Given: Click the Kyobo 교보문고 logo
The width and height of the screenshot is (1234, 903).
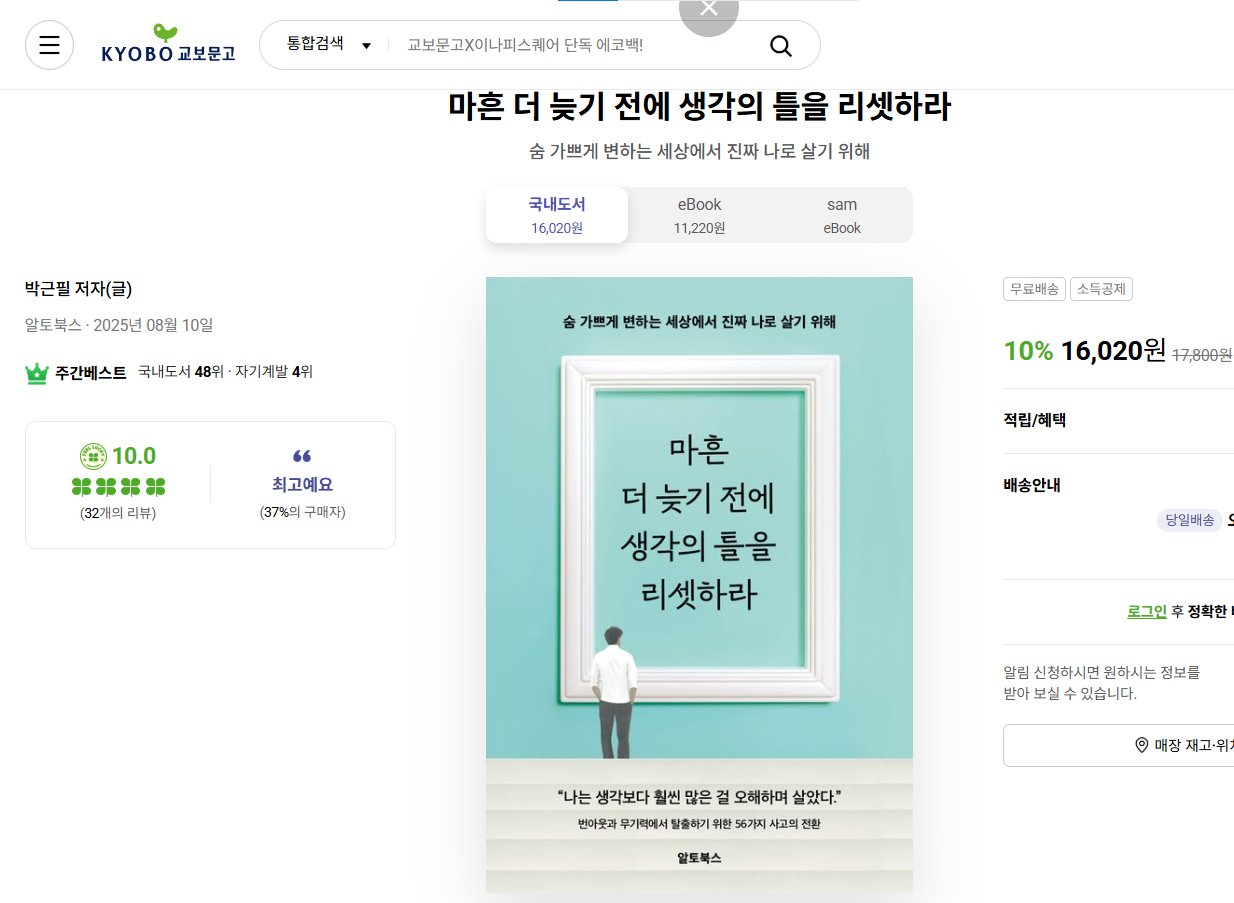Looking at the screenshot, I should click(168, 44).
